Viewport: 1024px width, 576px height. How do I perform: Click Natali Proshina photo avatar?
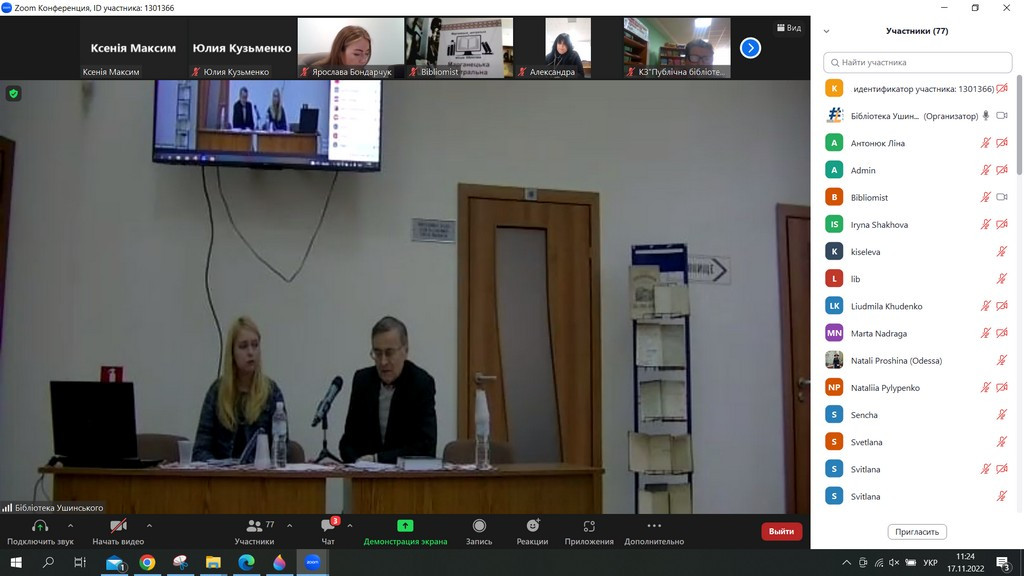[834, 360]
